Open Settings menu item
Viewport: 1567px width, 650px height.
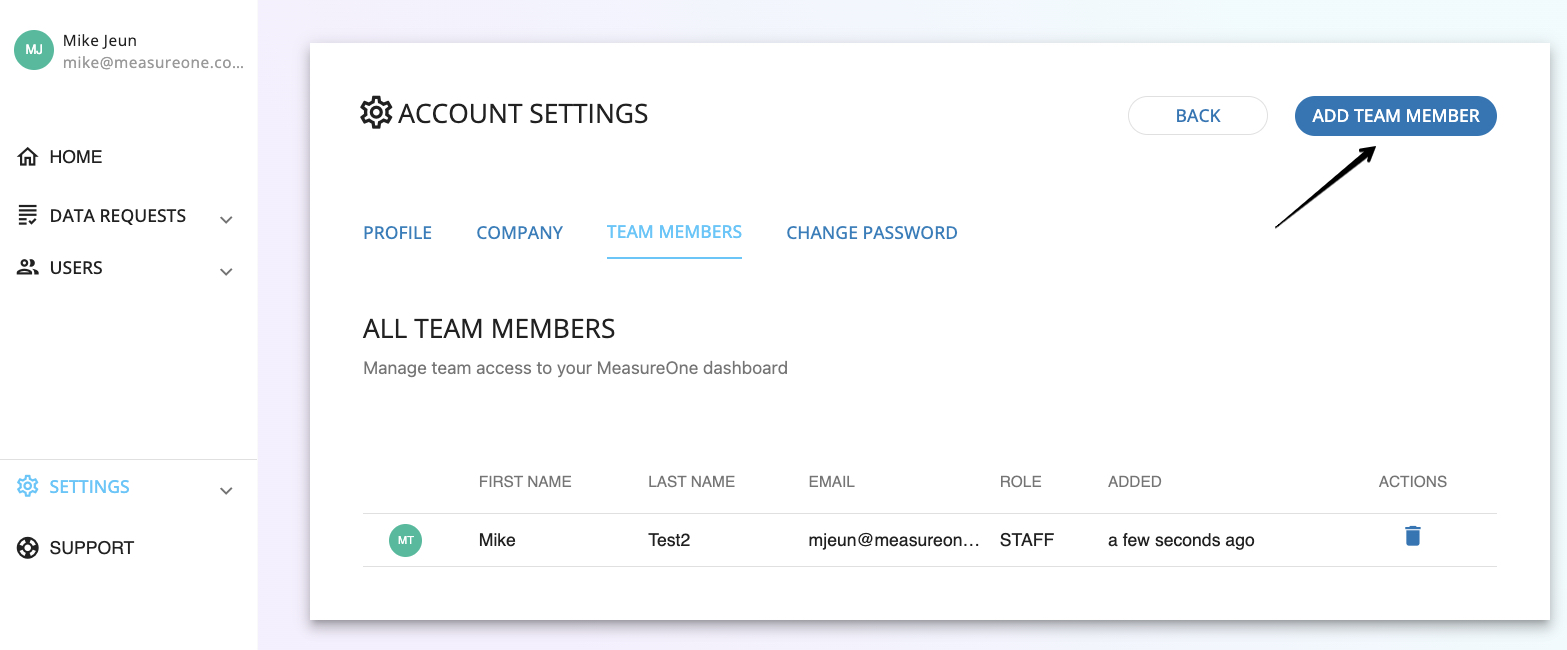90,487
